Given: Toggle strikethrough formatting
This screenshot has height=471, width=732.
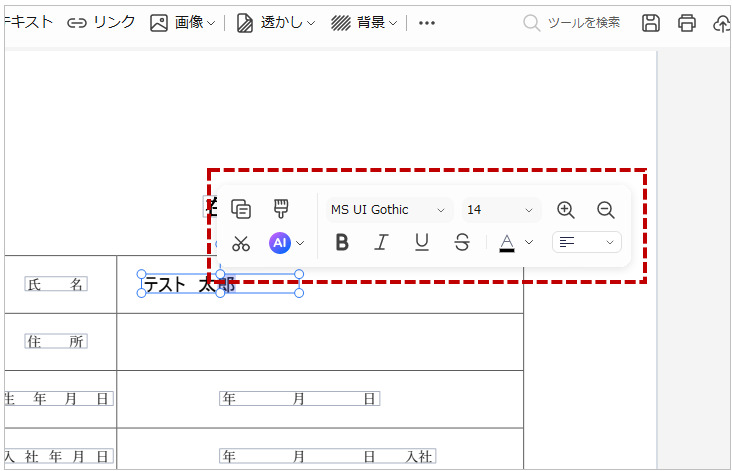Looking at the screenshot, I should coord(462,242).
